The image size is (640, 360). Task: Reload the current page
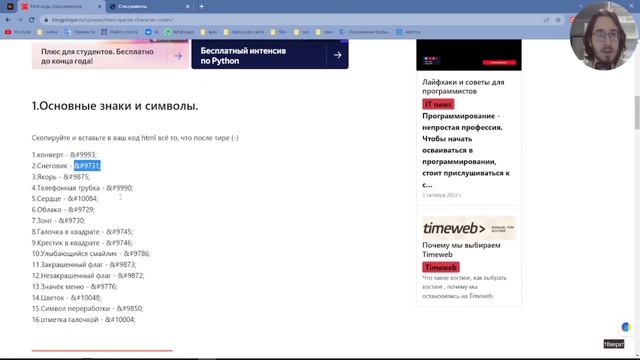[x=31, y=20]
